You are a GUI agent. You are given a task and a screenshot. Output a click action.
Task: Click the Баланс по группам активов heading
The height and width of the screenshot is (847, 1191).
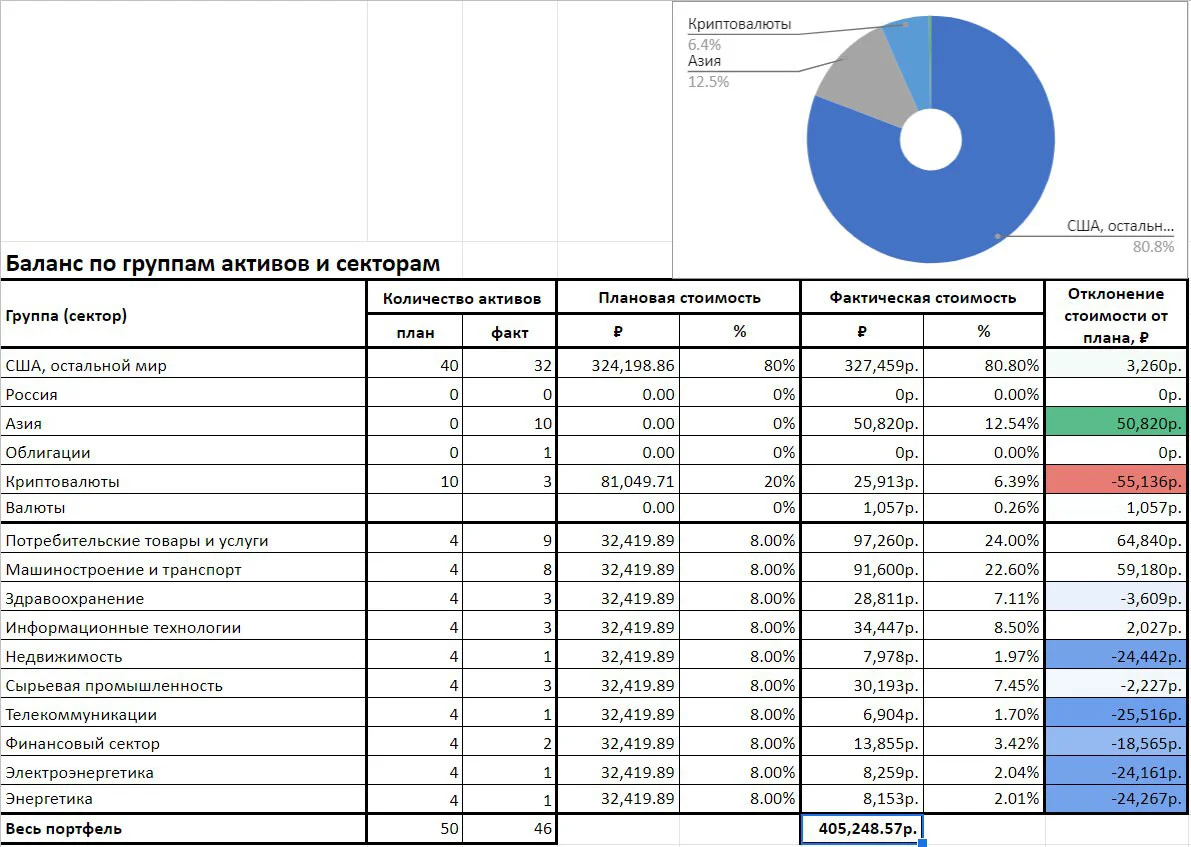pos(223,264)
